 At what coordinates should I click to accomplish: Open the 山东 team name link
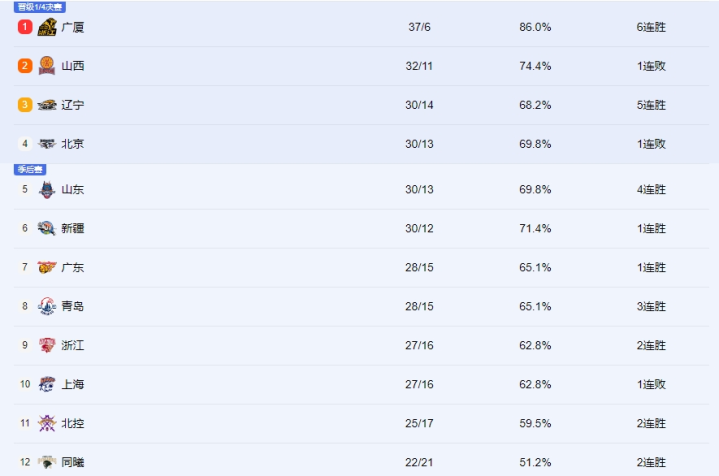(x=72, y=189)
